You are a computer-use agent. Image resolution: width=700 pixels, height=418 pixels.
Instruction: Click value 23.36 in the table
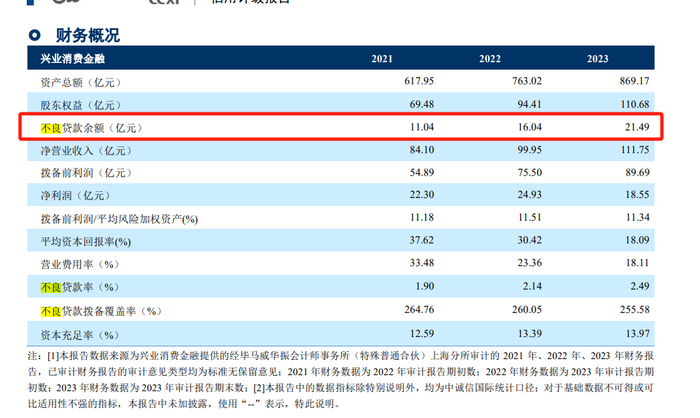pyautogui.click(x=529, y=263)
